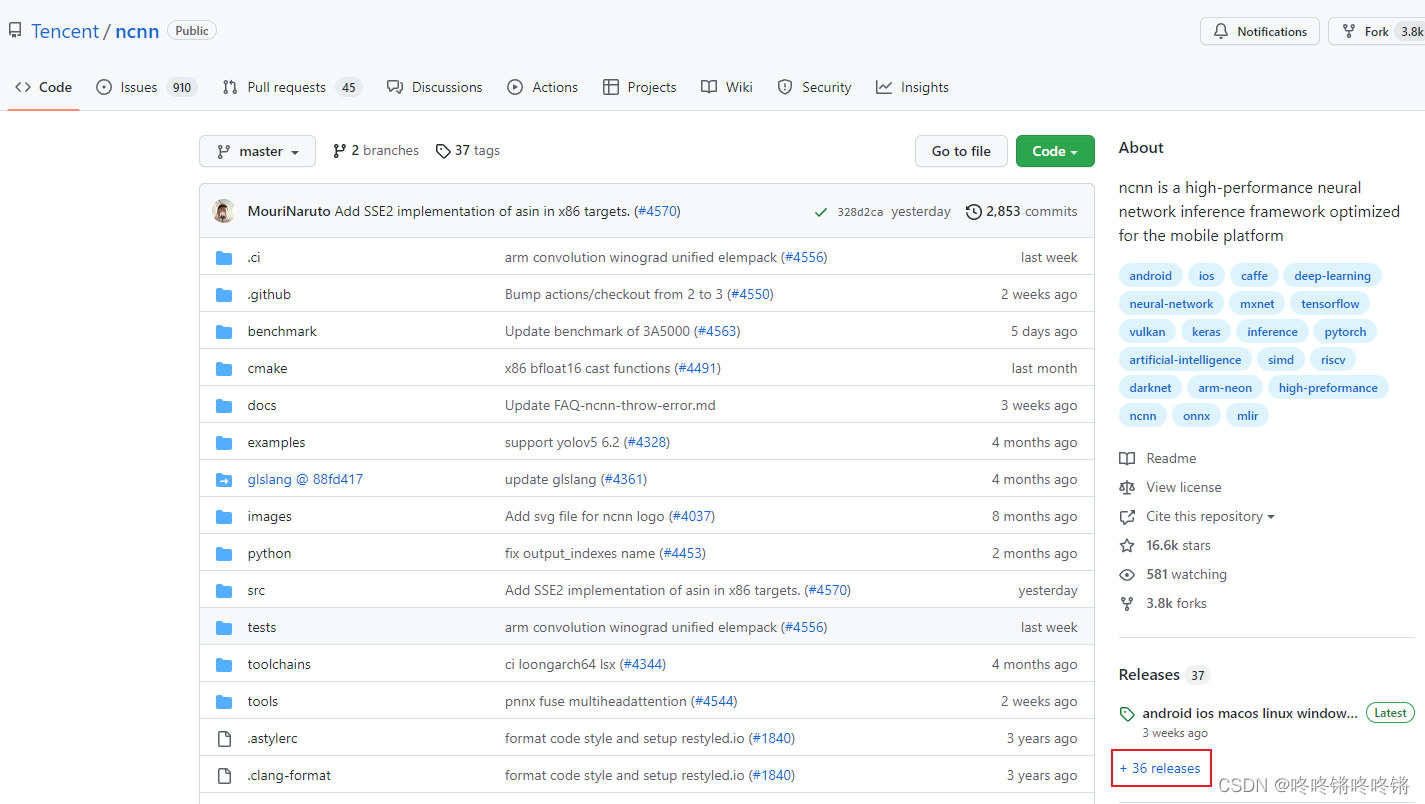Select the tensorflow topic tag
Viewport: 1425px width, 804px height.
point(1330,304)
